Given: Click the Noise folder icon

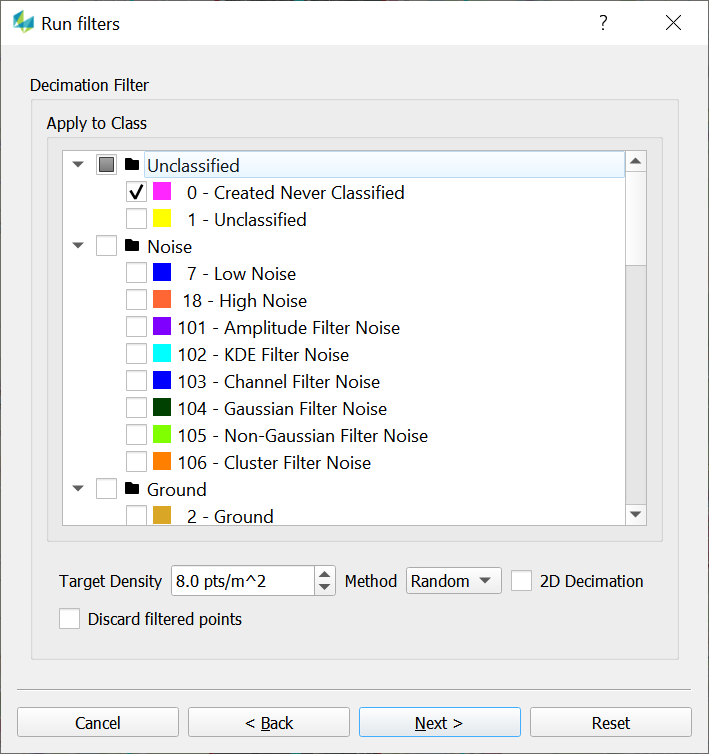Looking at the screenshot, I should click(x=131, y=246).
